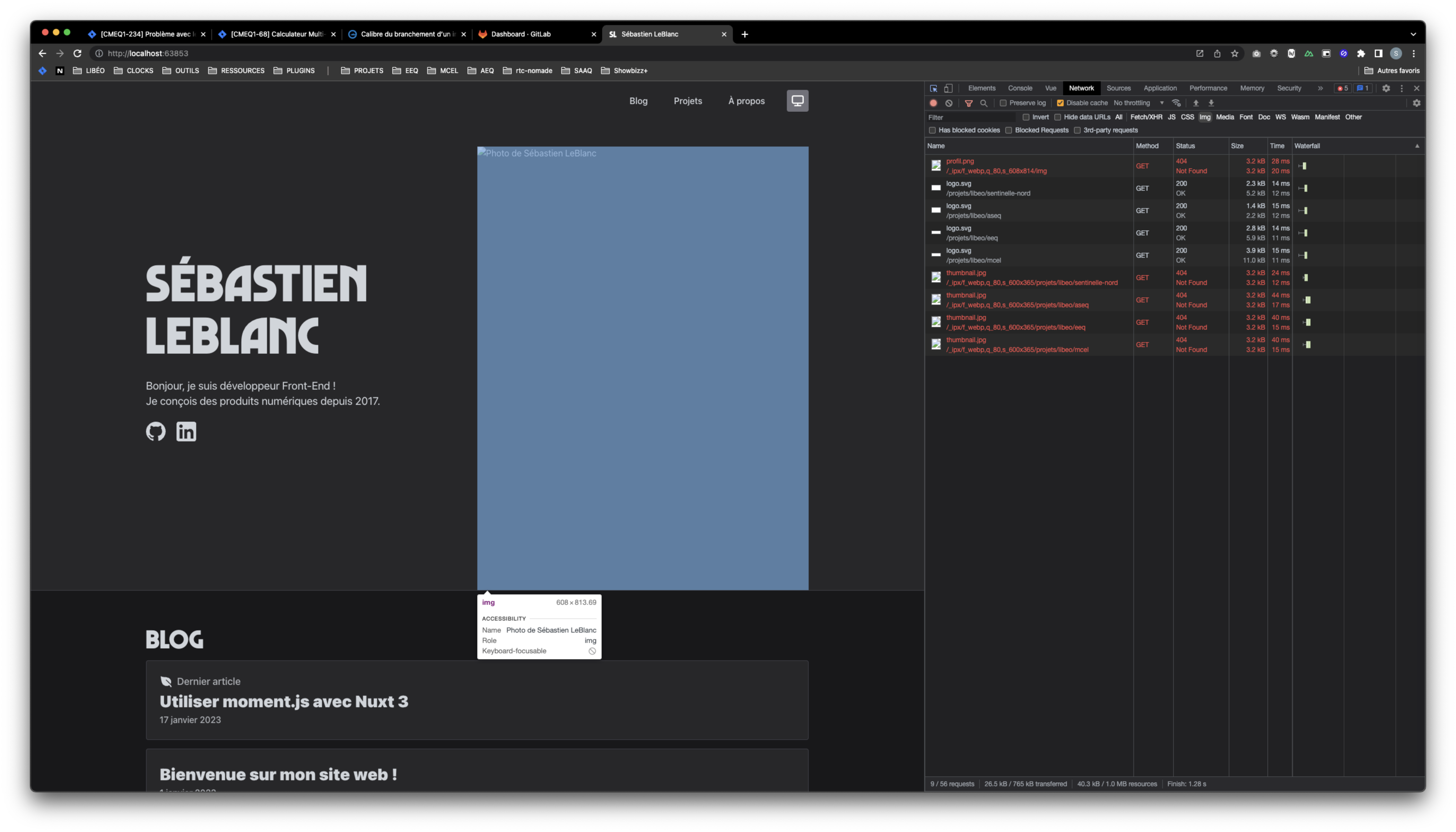1456x832 pixels.
Task: Switch to the Elements tab
Action: pos(982,89)
